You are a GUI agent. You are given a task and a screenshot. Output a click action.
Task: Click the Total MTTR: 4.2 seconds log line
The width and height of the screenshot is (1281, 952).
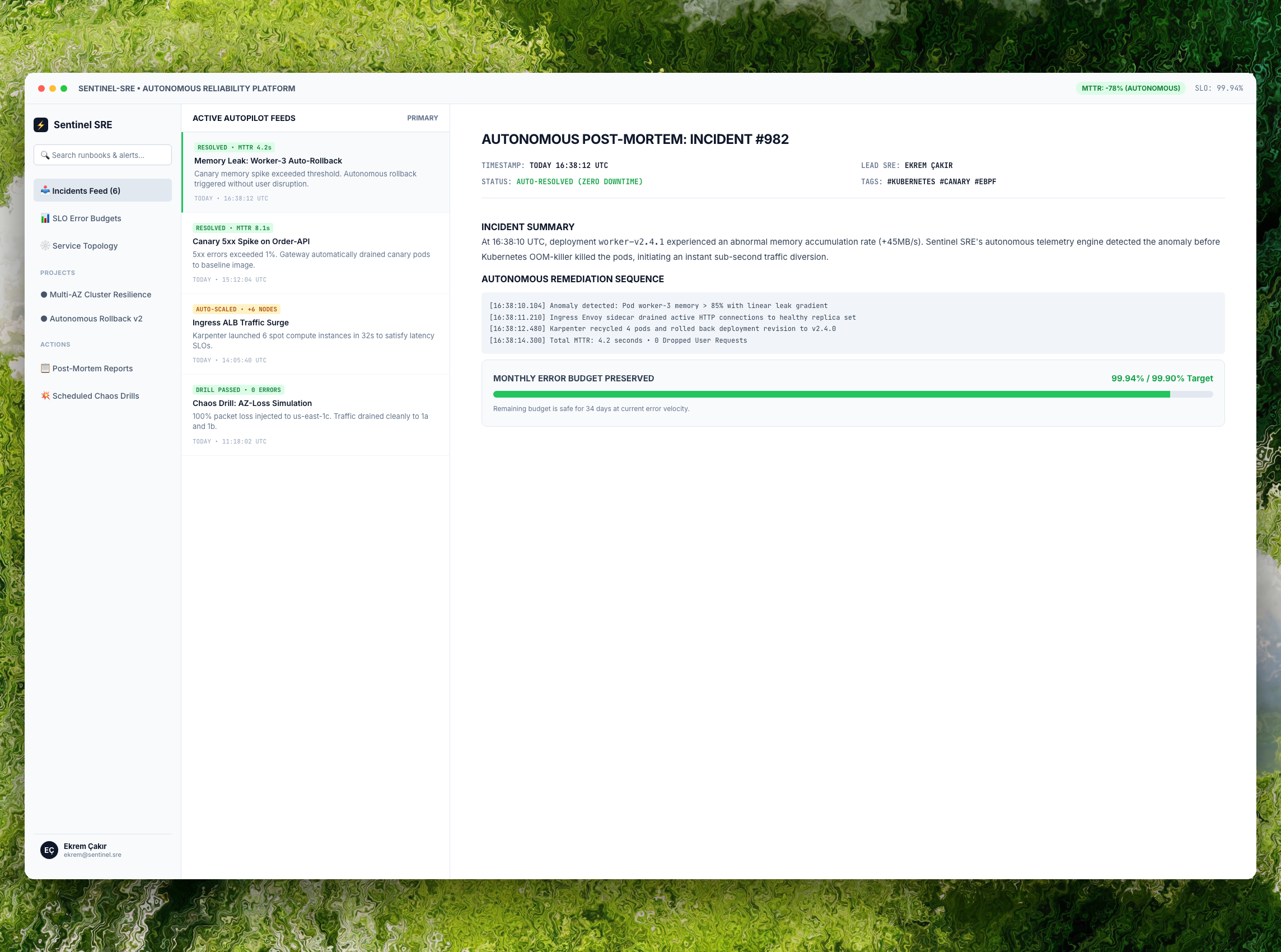618,340
